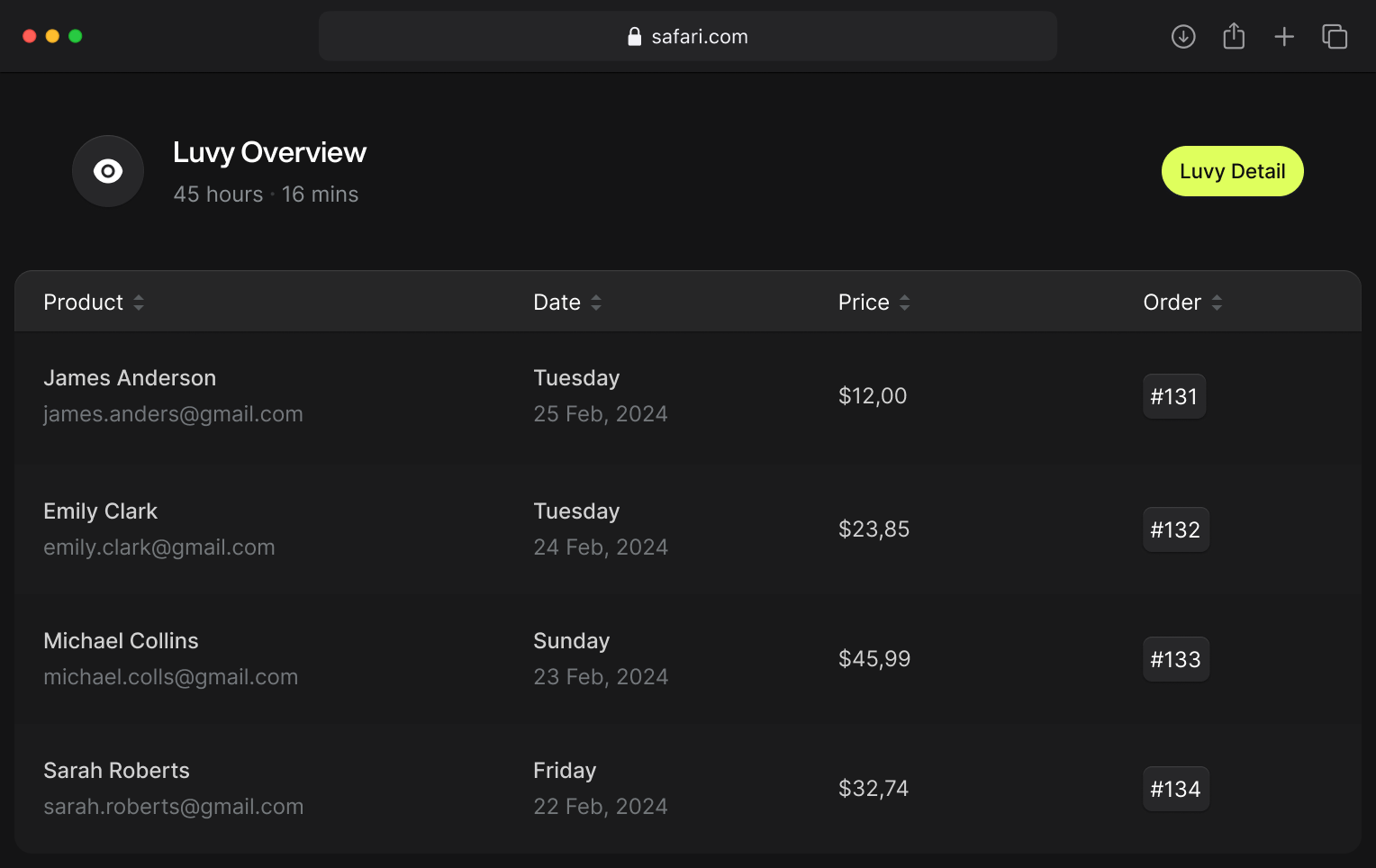The image size is (1376, 868).
Task: Open the #134 order tag
Action: click(1175, 789)
